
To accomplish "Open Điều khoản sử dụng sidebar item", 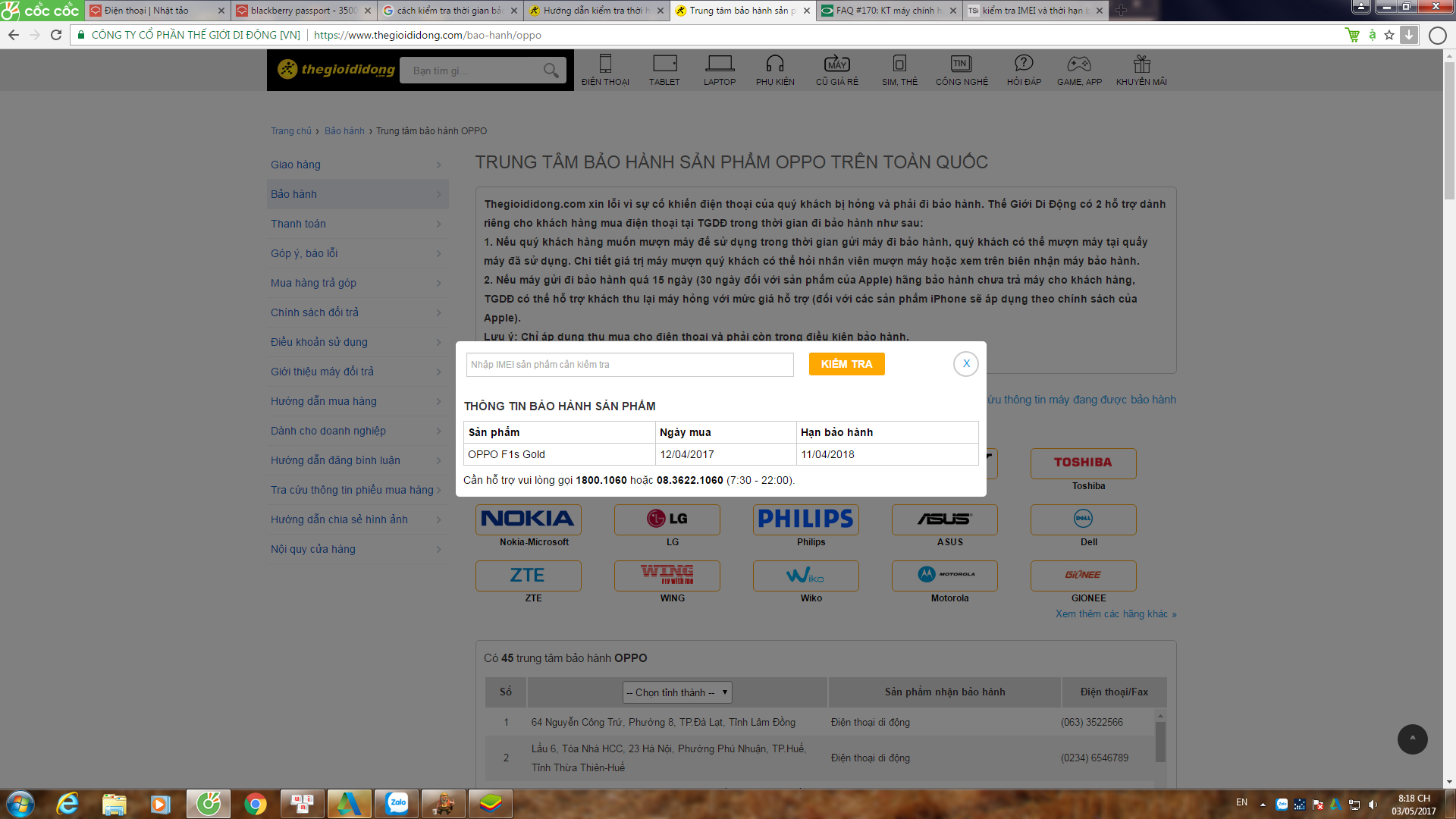I will 357,342.
